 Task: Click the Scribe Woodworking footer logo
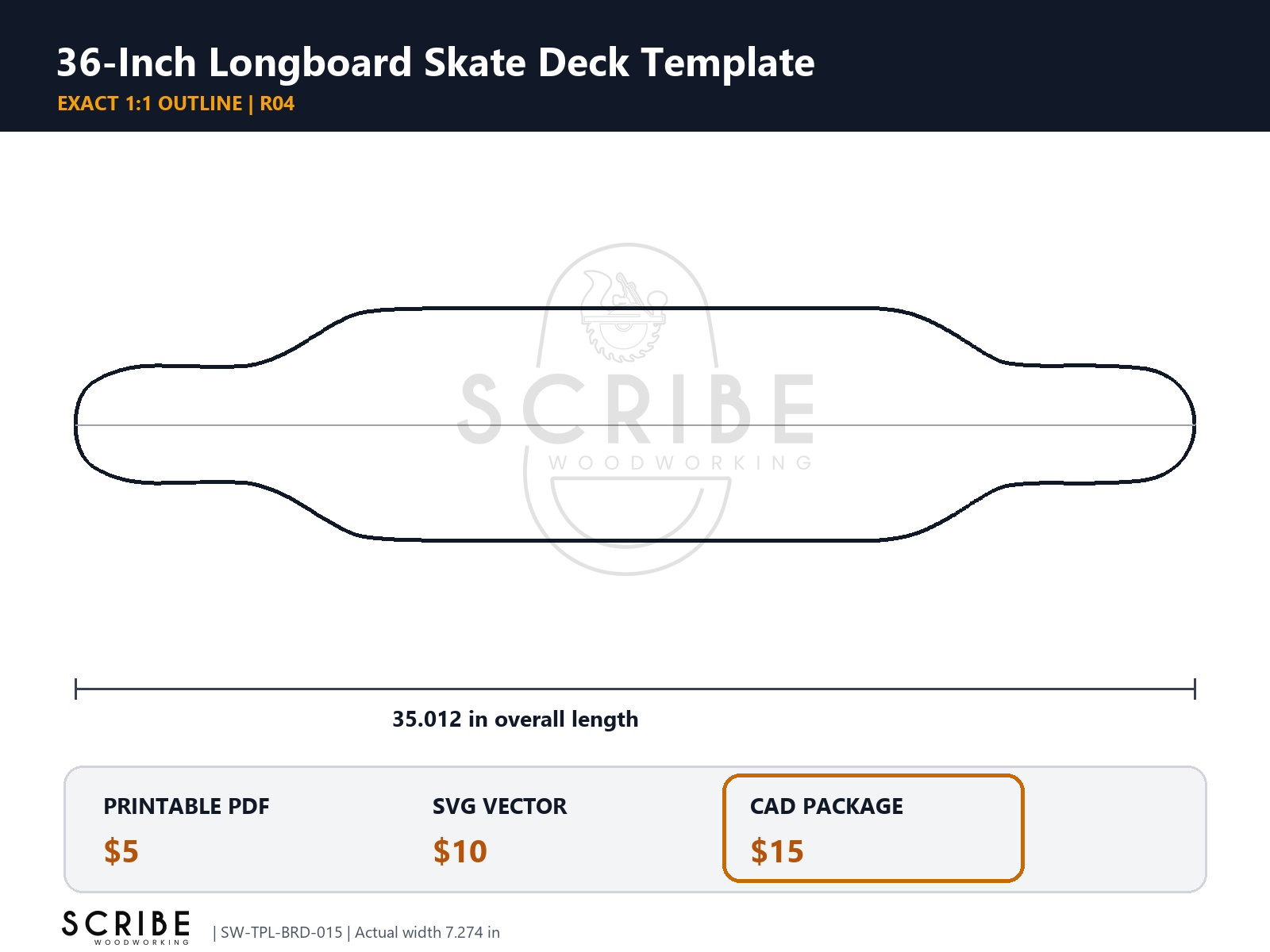click(x=126, y=927)
